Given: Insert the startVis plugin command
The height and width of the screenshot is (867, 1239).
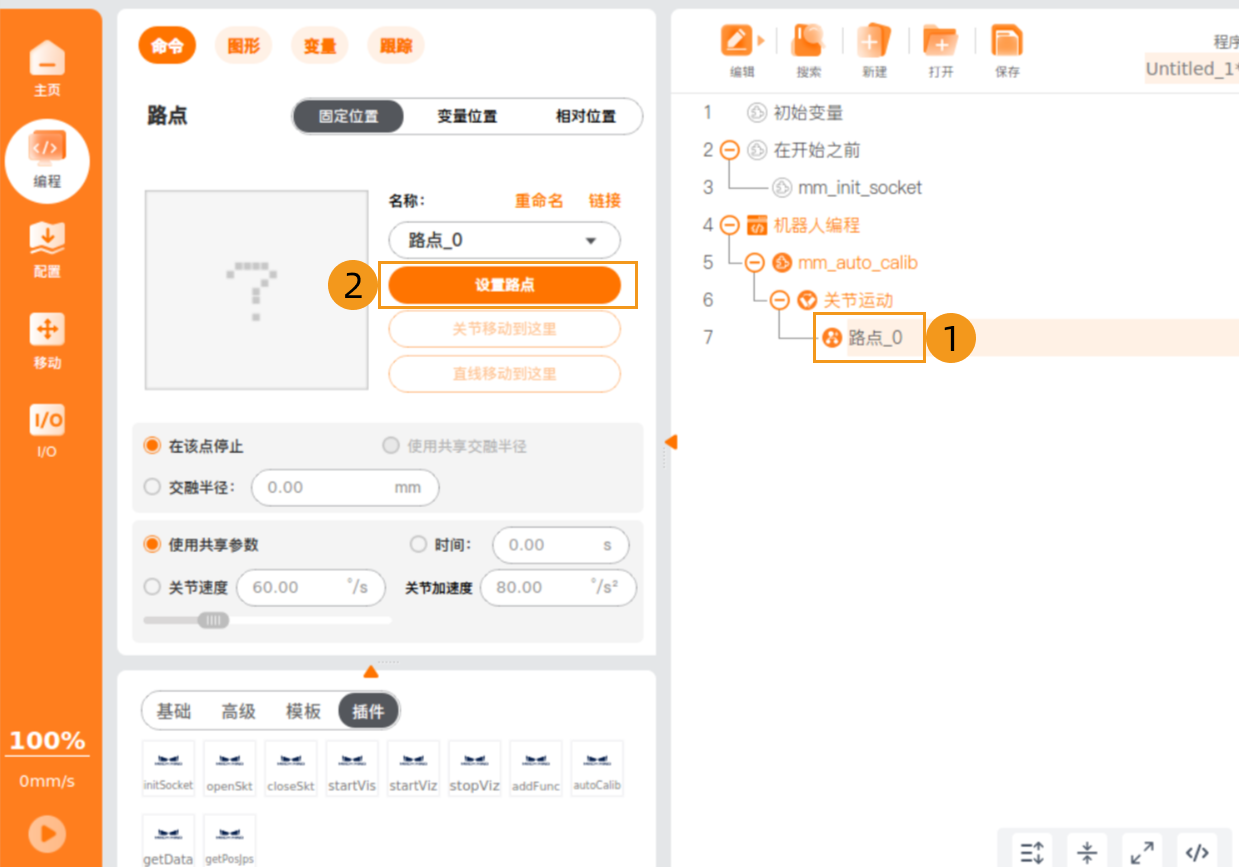Looking at the screenshot, I should 352,768.
